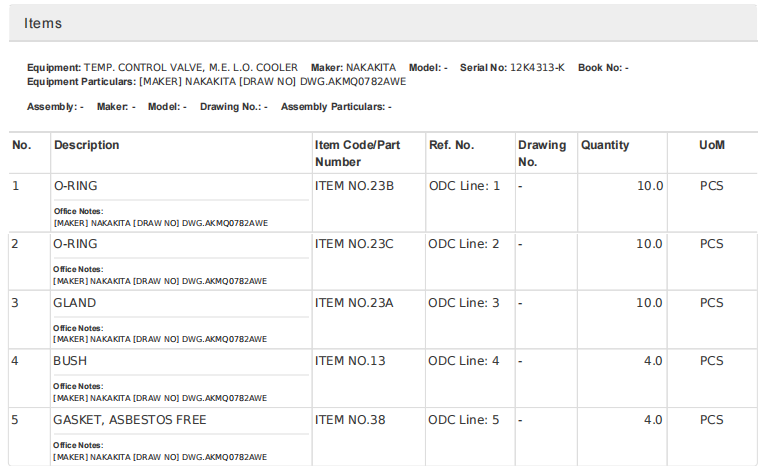Click the Ref. No. column header
Image resolution: width=760 pixels, height=466 pixels.
click(451, 145)
